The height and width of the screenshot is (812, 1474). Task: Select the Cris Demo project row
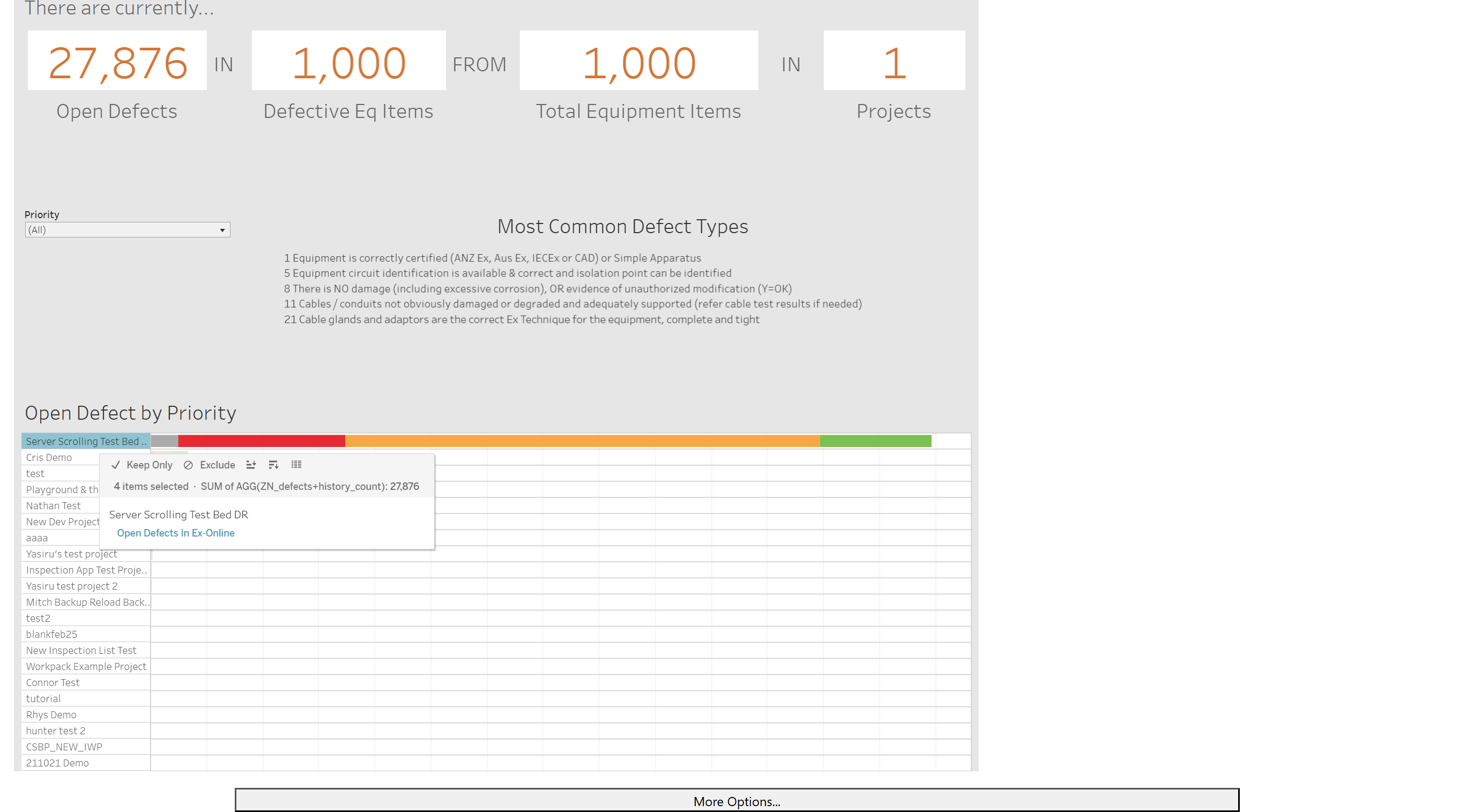tap(60, 457)
